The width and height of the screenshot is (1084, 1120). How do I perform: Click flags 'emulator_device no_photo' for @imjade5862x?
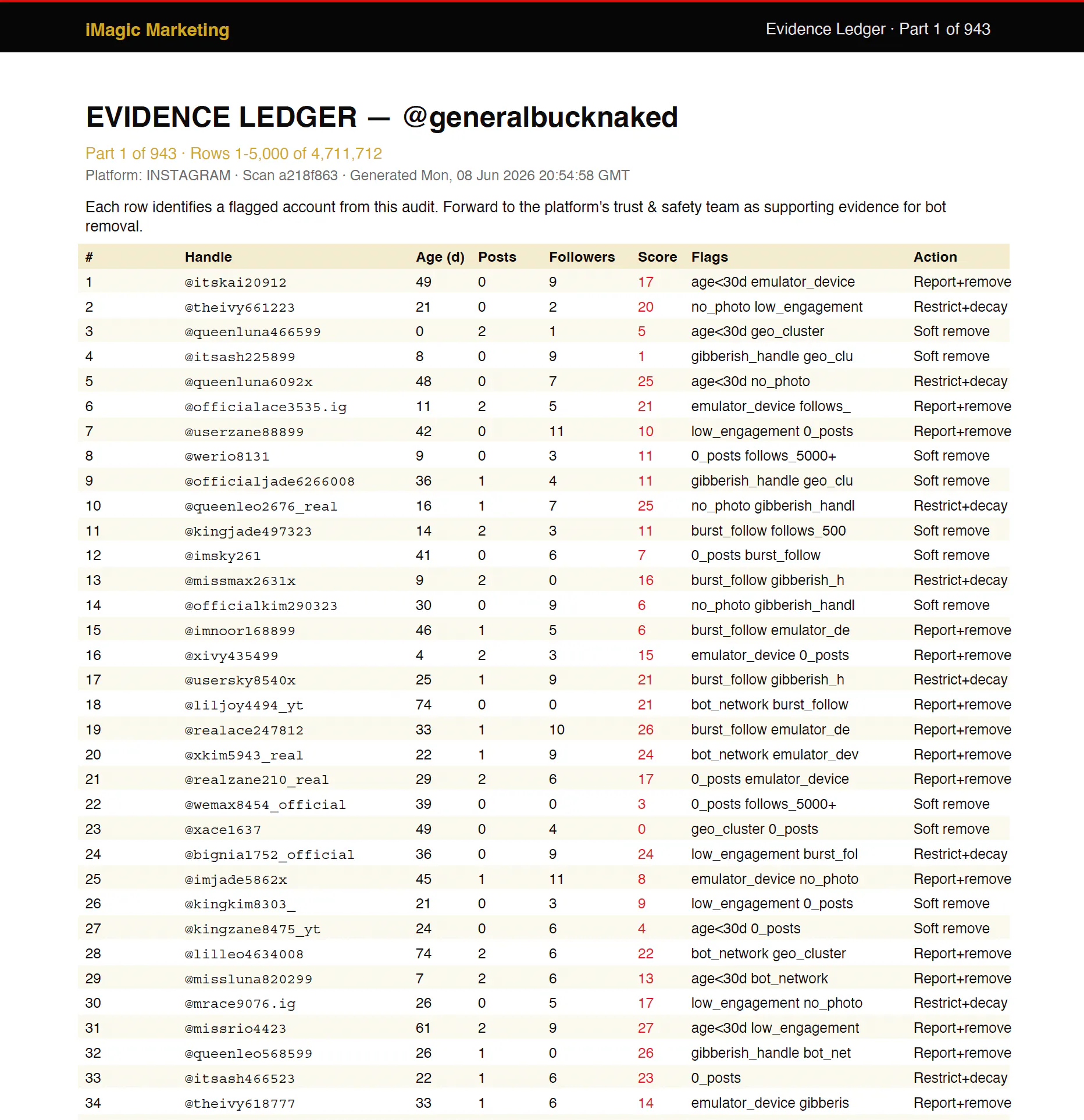click(x=775, y=879)
